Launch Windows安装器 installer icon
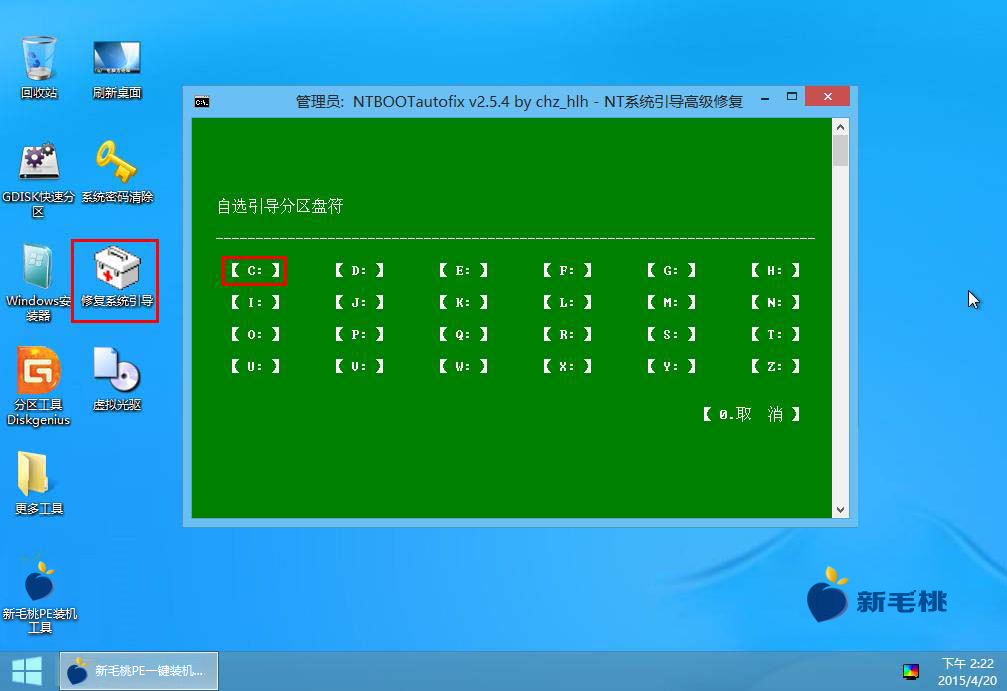Image resolution: width=1007 pixels, height=691 pixels. 39,283
